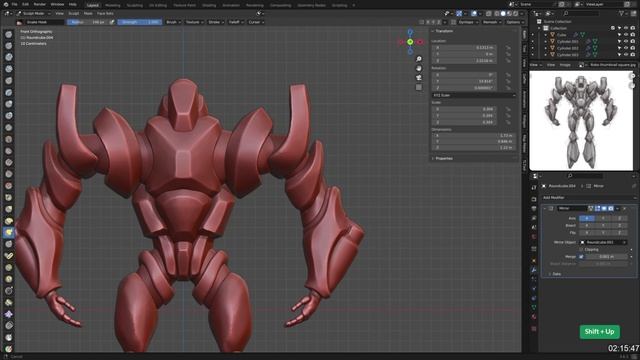640x360 pixels.
Task: Open the Options button in viewport header
Action: (514, 22)
